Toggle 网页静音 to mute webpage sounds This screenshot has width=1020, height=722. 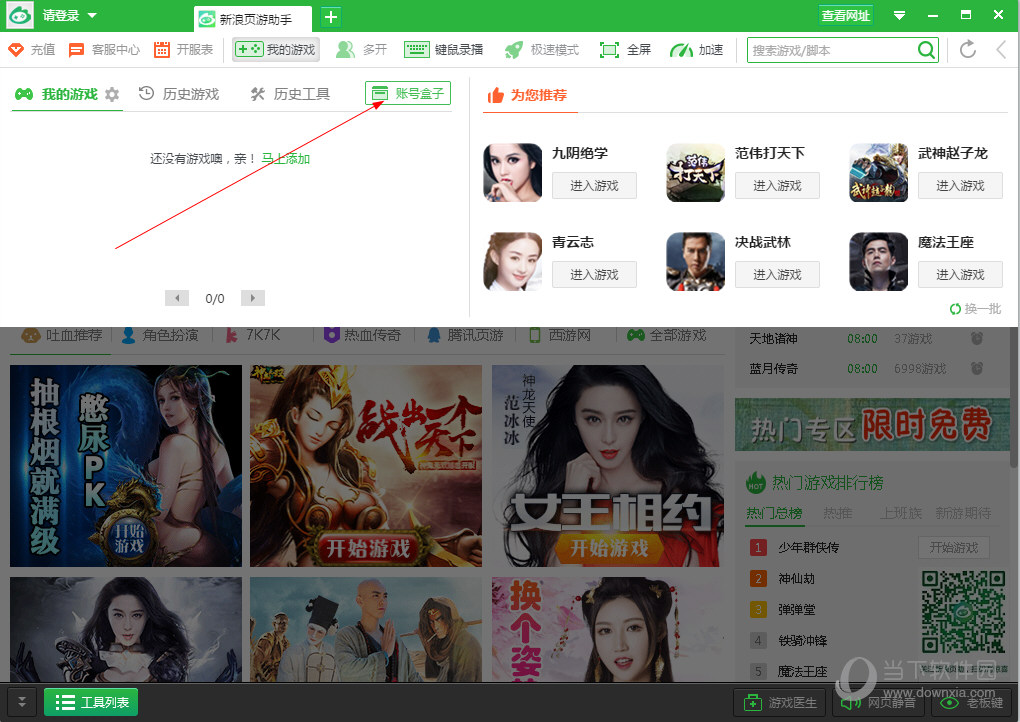click(x=877, y=702)
